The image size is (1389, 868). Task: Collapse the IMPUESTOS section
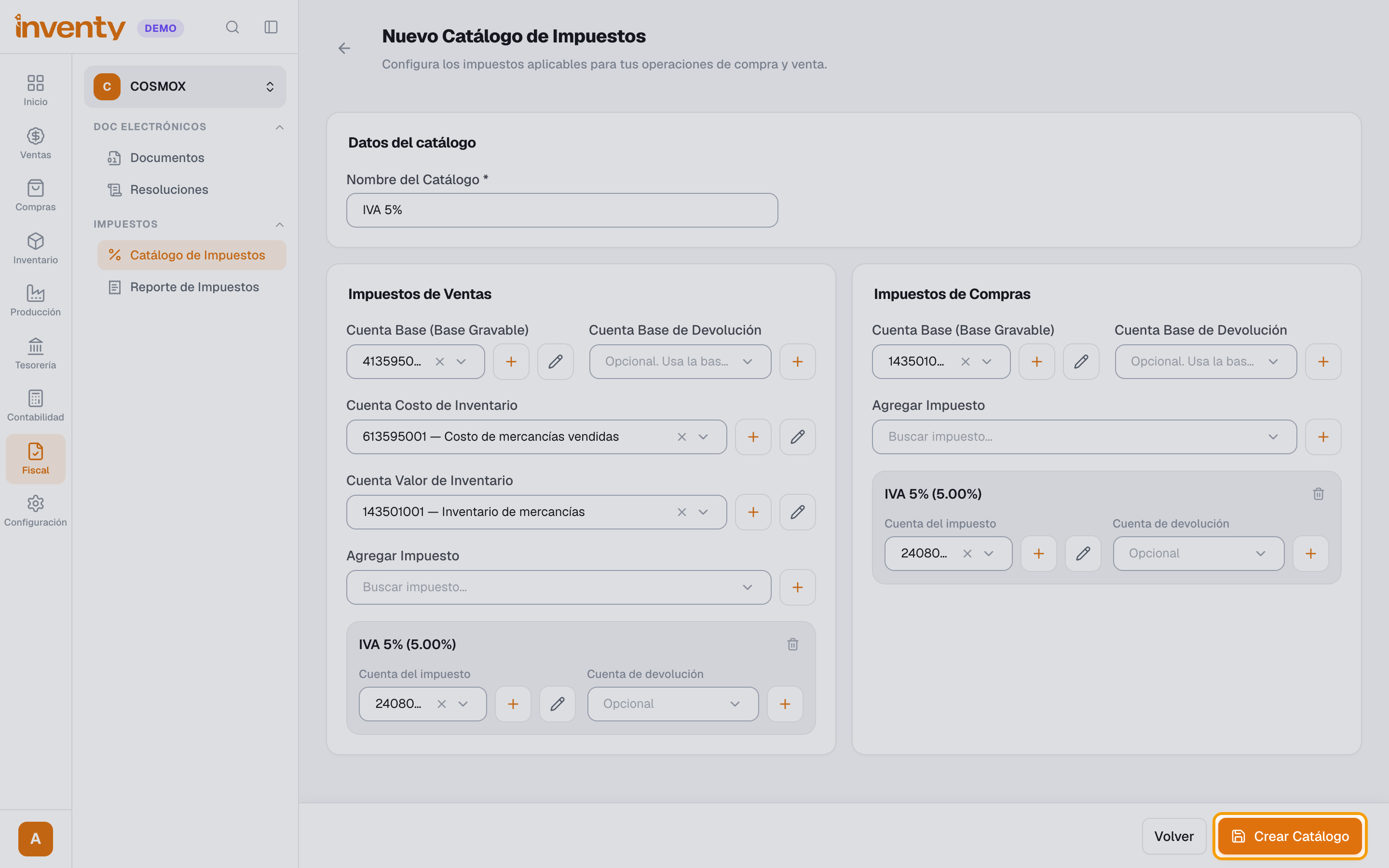pos(280,224)
